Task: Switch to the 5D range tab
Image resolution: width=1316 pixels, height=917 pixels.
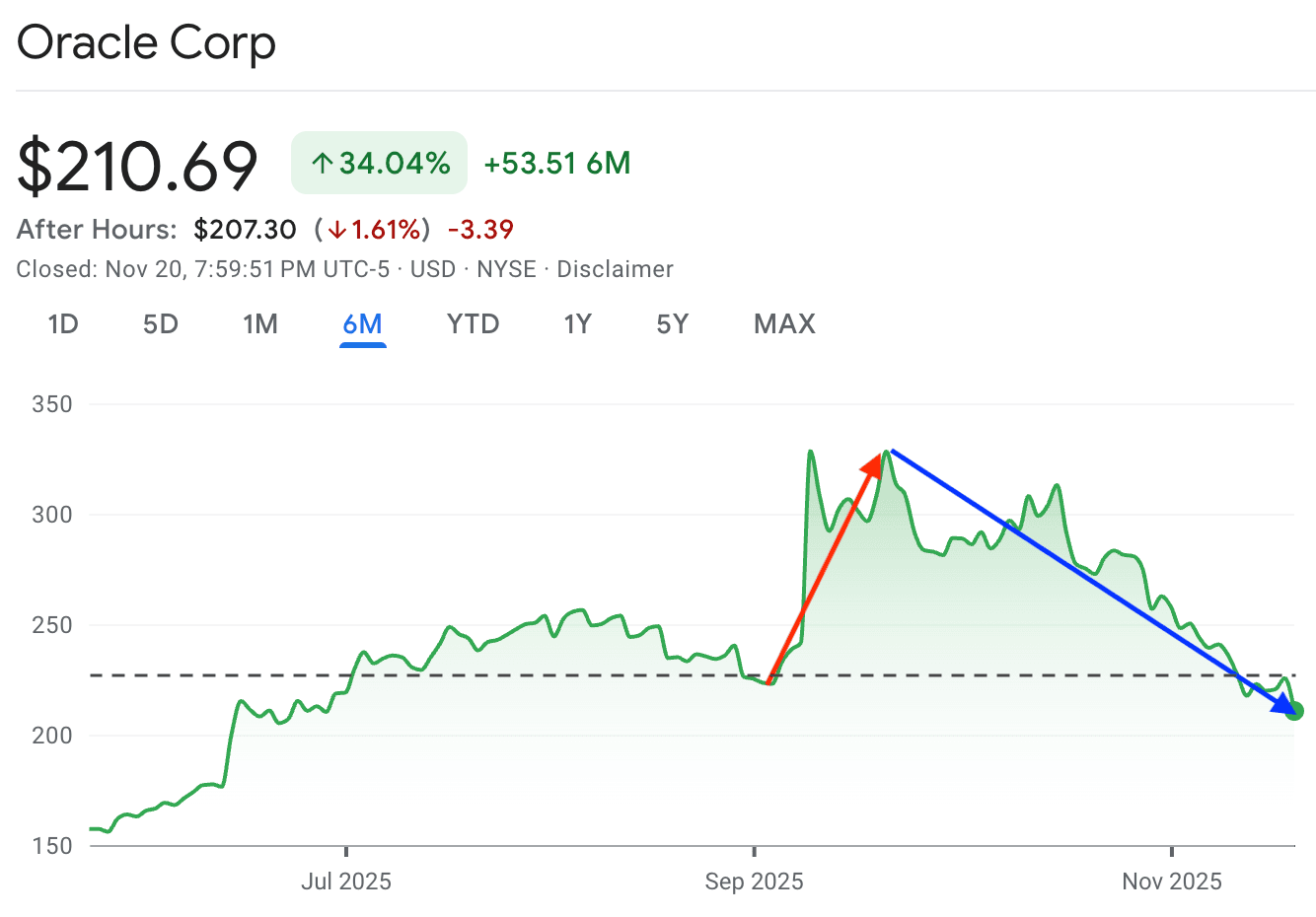Action: point(161,324)
